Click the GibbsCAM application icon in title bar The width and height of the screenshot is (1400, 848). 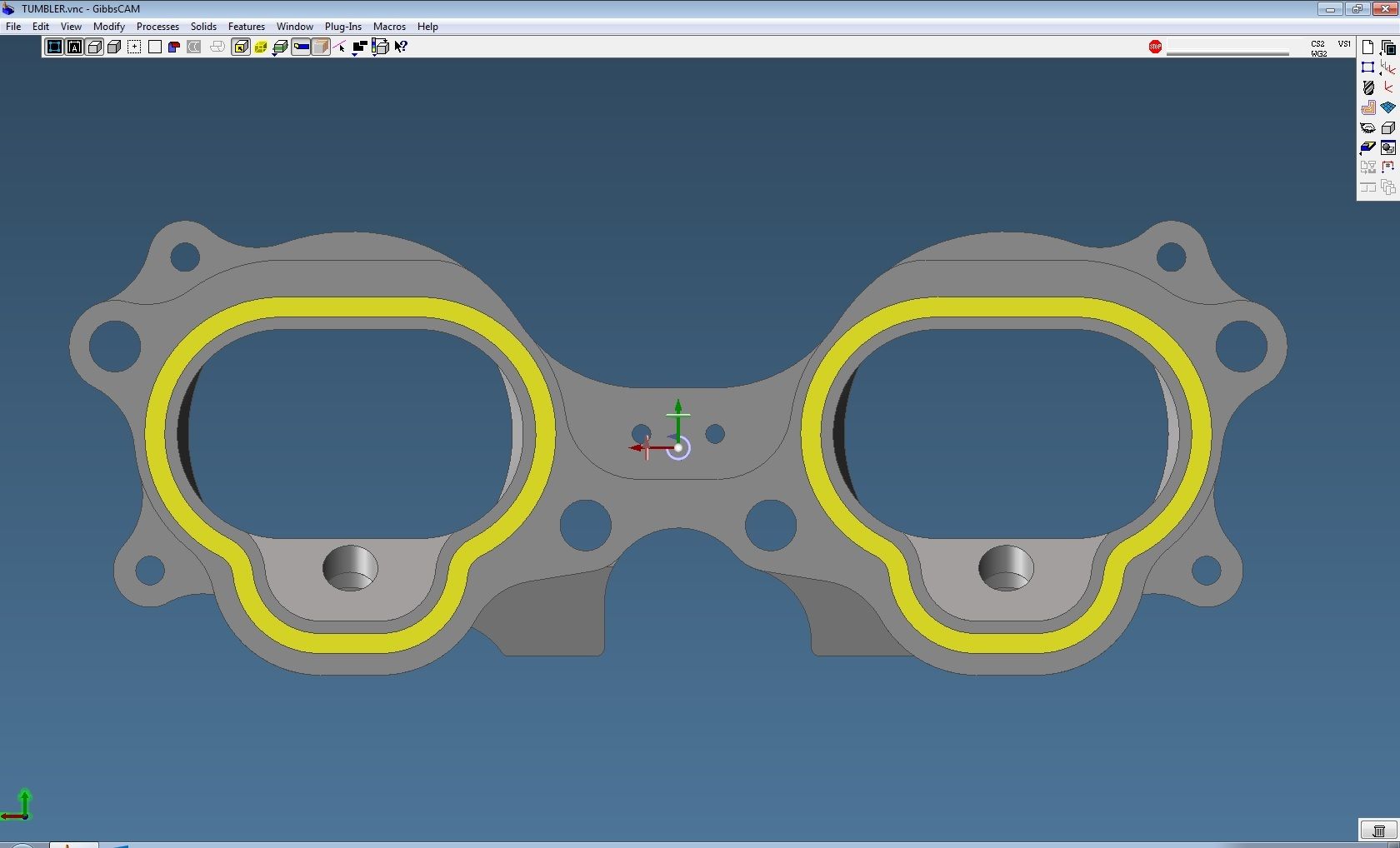(9, 9)
